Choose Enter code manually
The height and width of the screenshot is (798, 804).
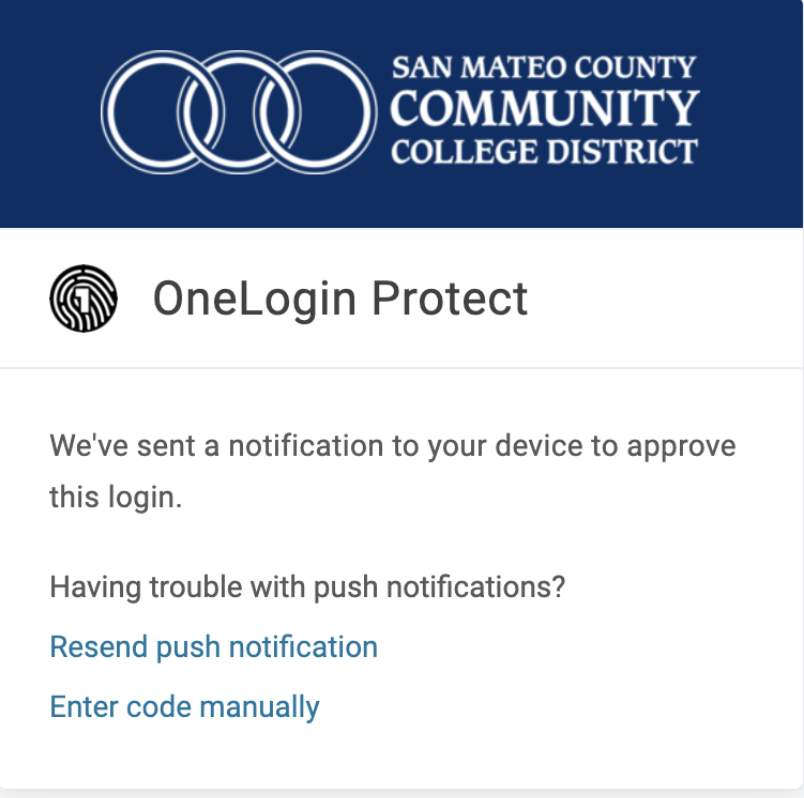[x=184, y=707]
